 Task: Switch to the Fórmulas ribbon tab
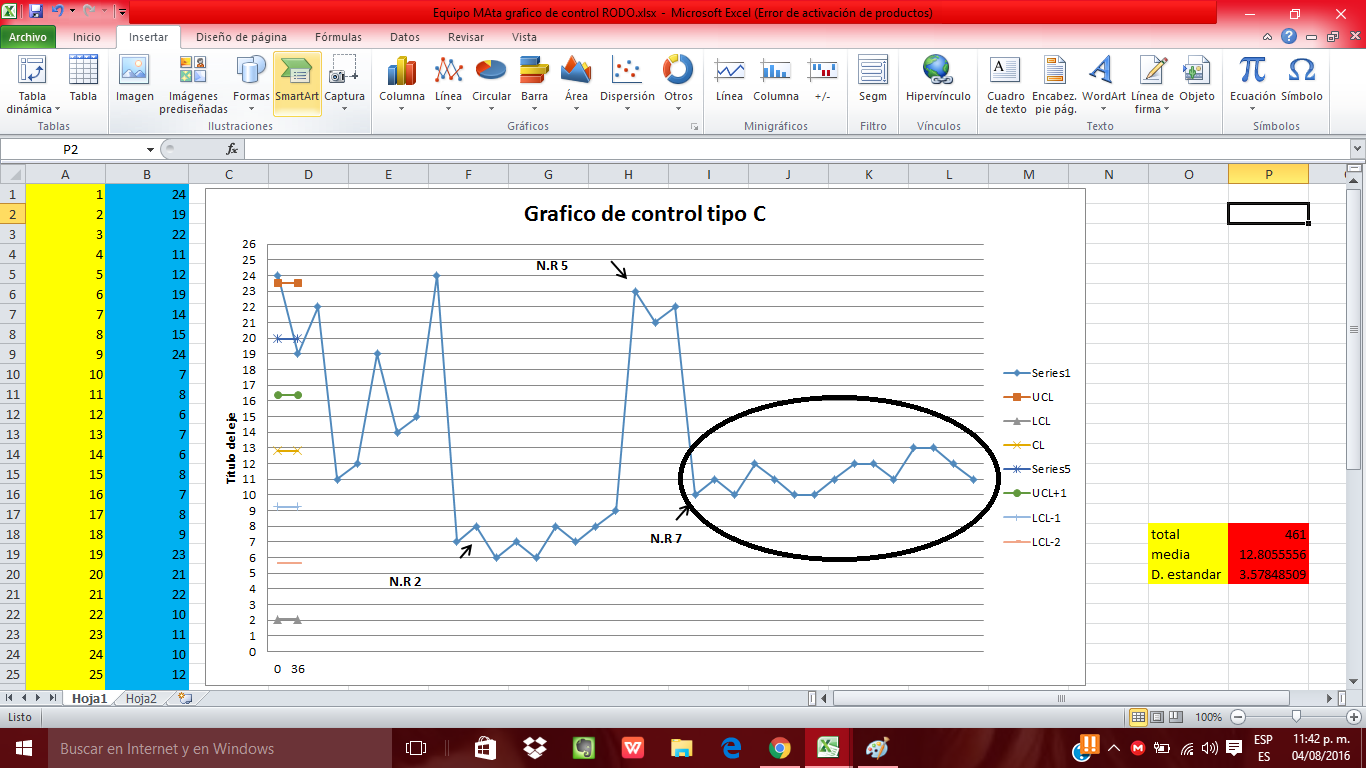point(338,36)
